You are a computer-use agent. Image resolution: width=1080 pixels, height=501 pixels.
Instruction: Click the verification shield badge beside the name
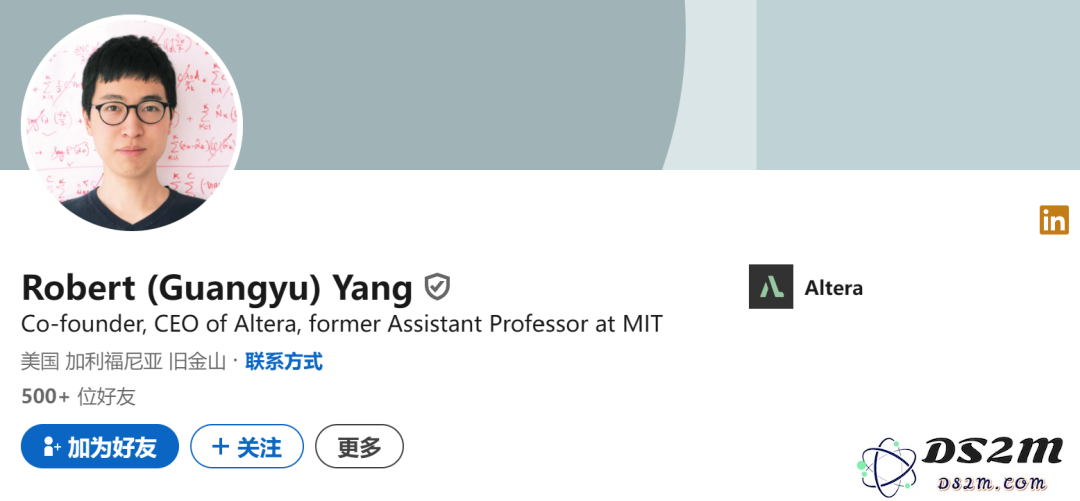[437, 287]
